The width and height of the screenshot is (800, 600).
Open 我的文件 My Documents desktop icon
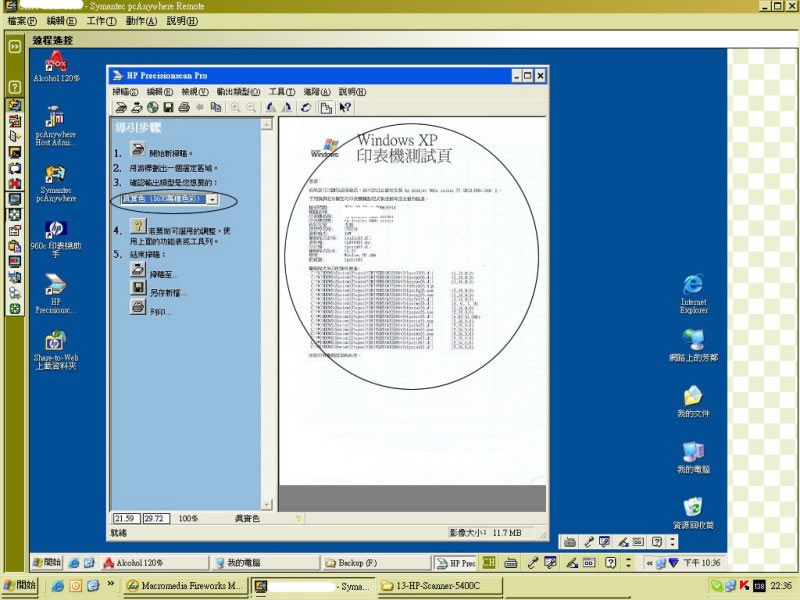click(x=693, y=402)
